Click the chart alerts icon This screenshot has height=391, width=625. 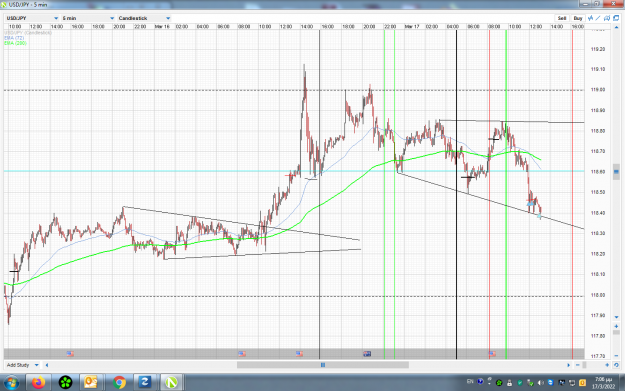point(607,18)
